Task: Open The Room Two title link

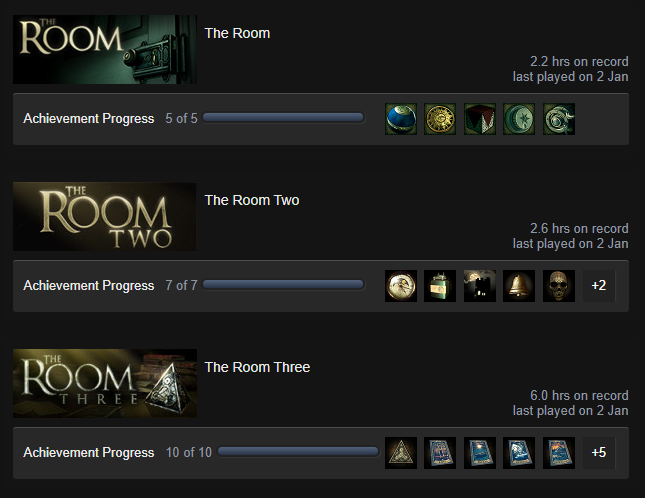Action: click(252, 200)
